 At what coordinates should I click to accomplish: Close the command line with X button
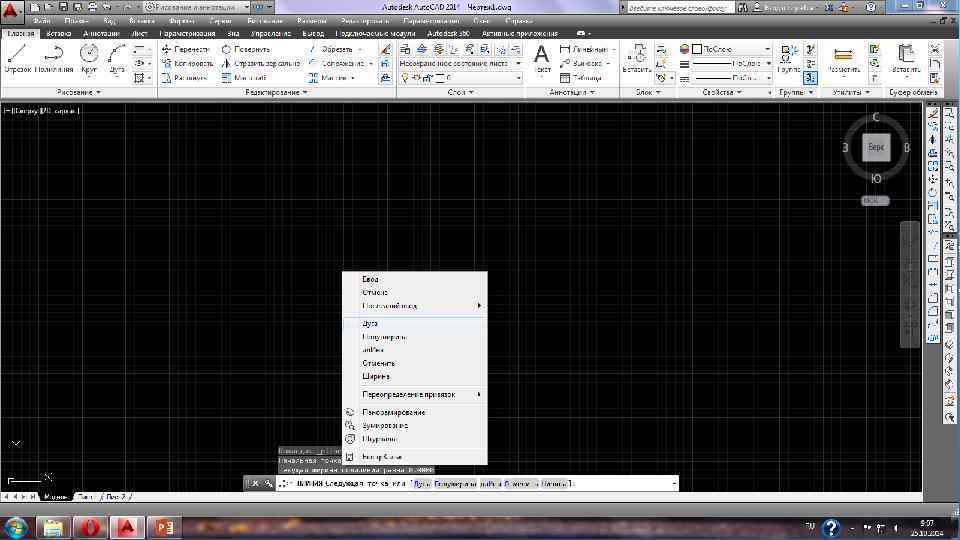255,484
